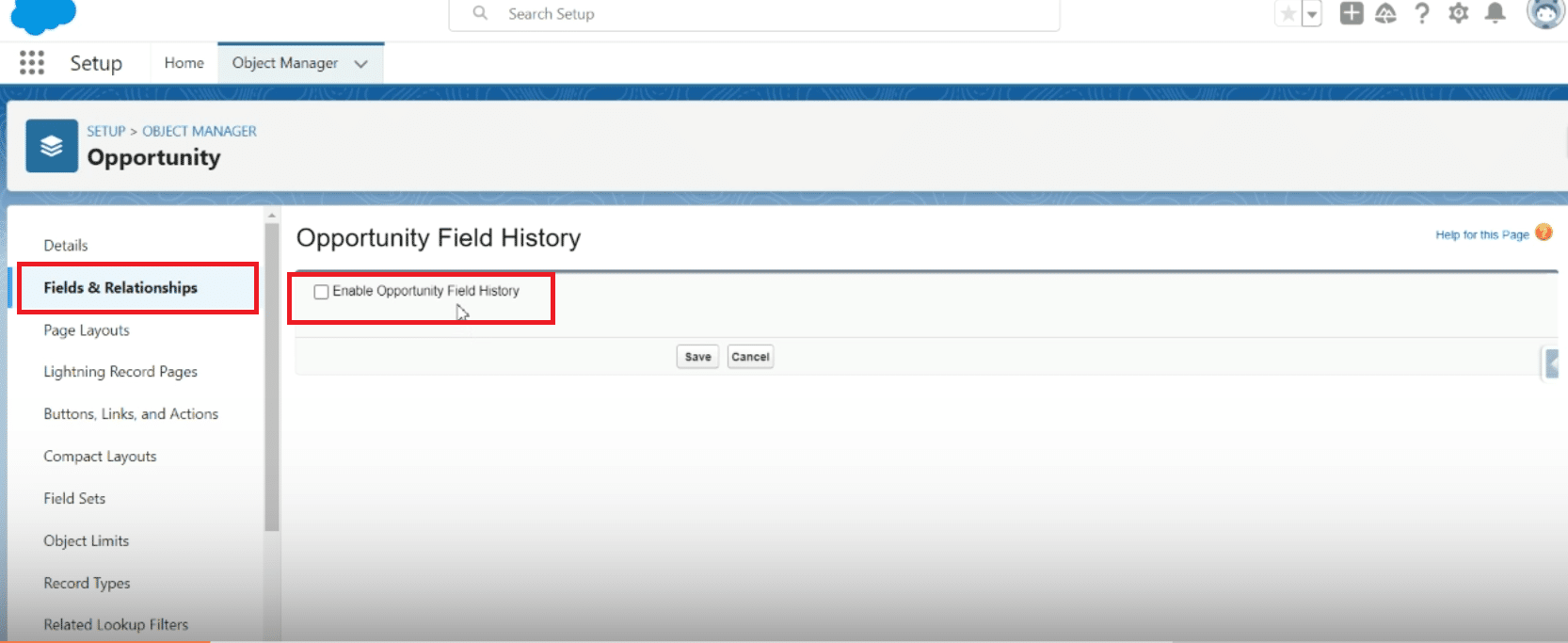Open Details in the sidebar
The height and width of the screenshot is (643, 1568).
(66, 246)
